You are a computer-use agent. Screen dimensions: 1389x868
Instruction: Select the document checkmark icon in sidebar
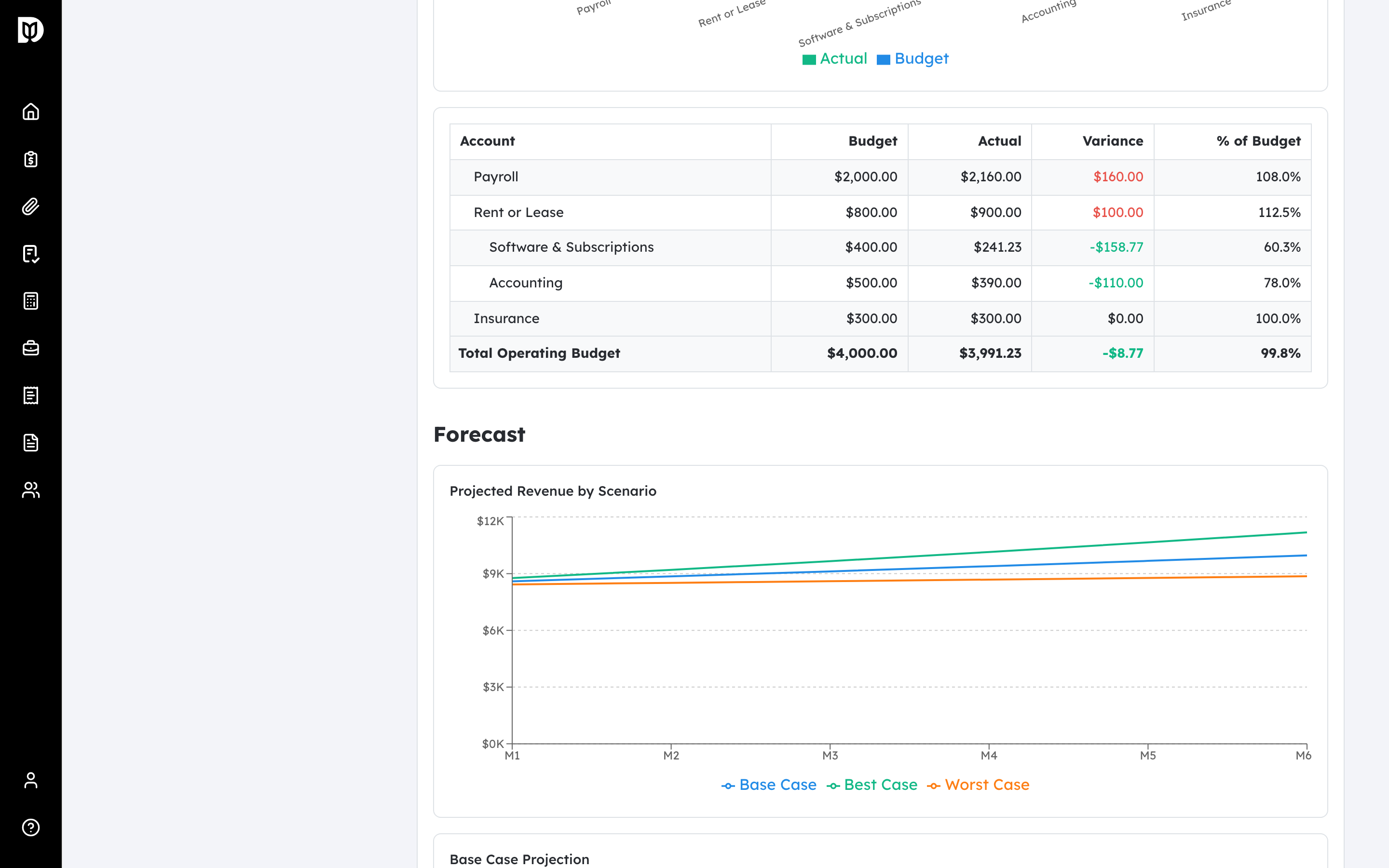(30, 254)
